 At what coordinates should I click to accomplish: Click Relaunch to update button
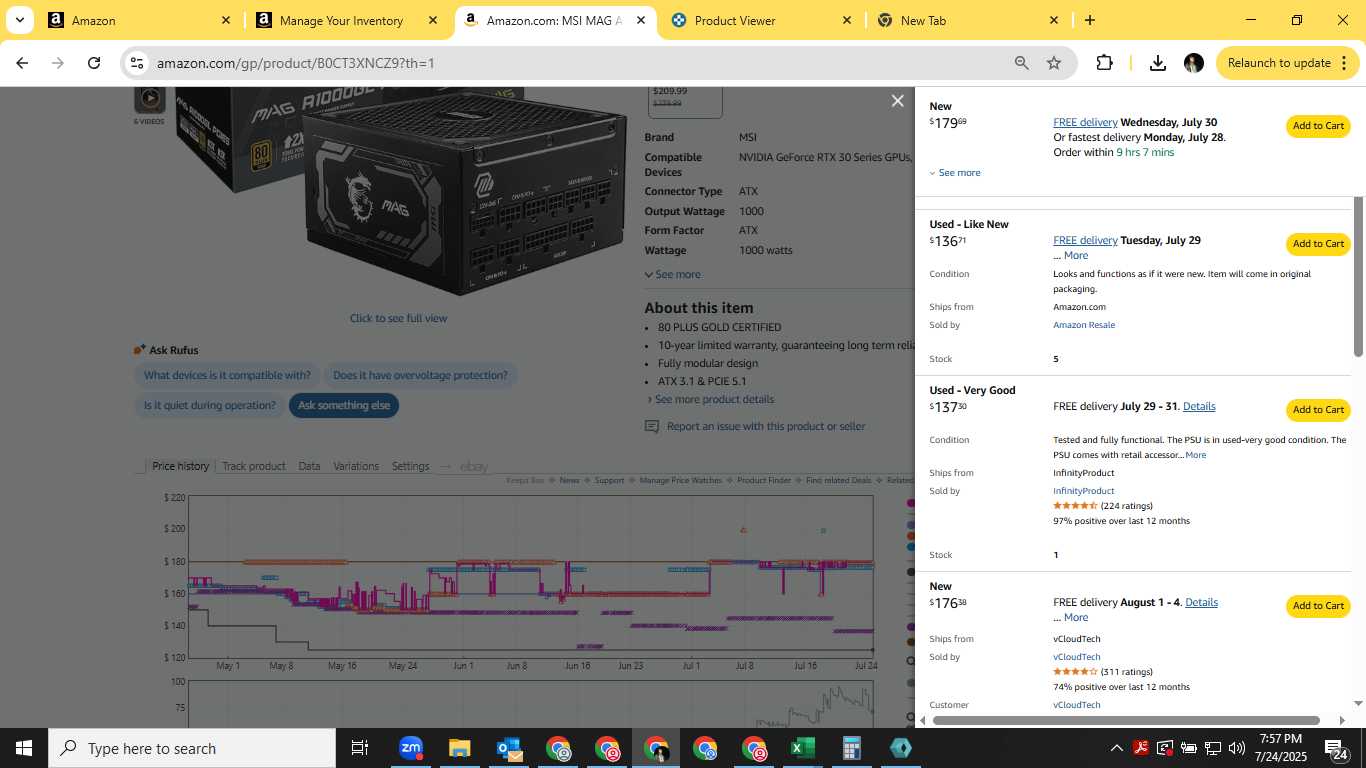click(x=1286, y=63)
